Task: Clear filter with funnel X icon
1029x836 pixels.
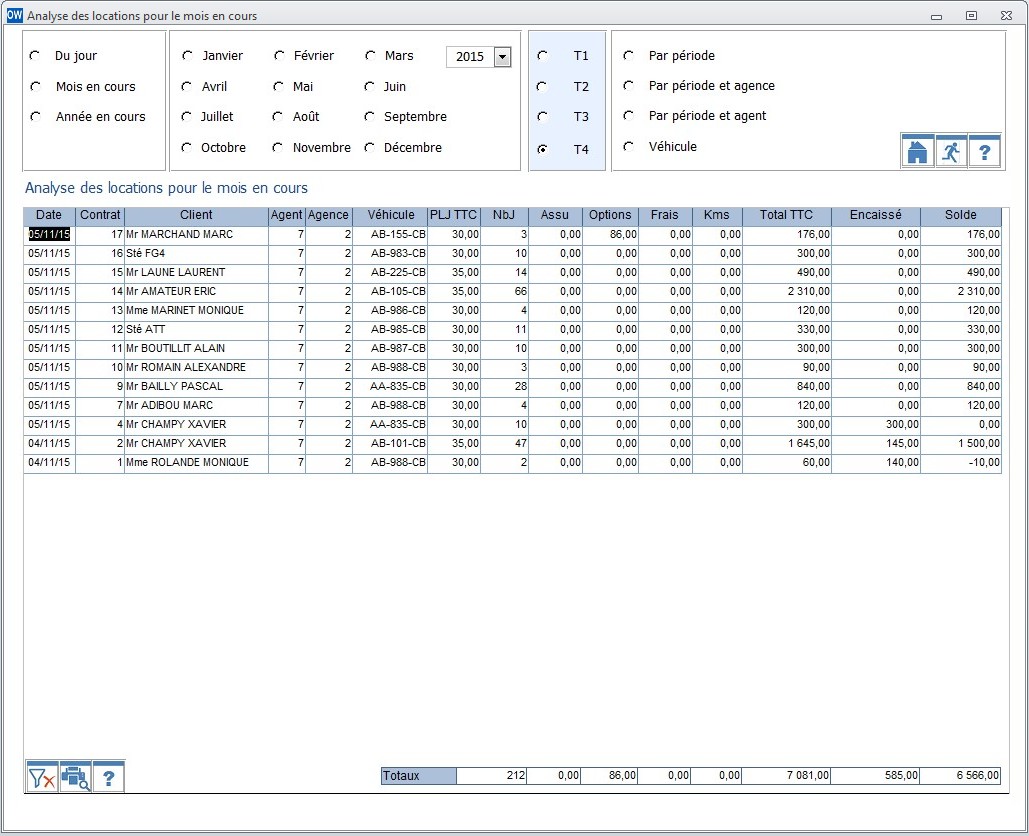Action: [x=42, y=778]
